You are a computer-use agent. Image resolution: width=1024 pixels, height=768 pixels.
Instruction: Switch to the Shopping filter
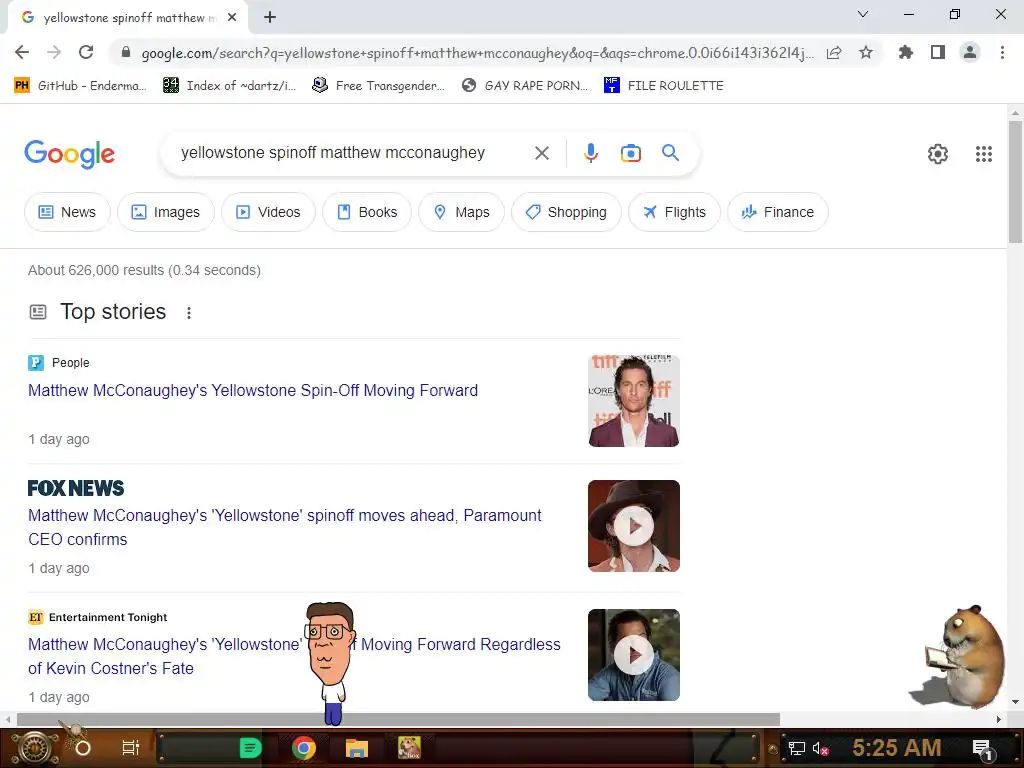566,212
